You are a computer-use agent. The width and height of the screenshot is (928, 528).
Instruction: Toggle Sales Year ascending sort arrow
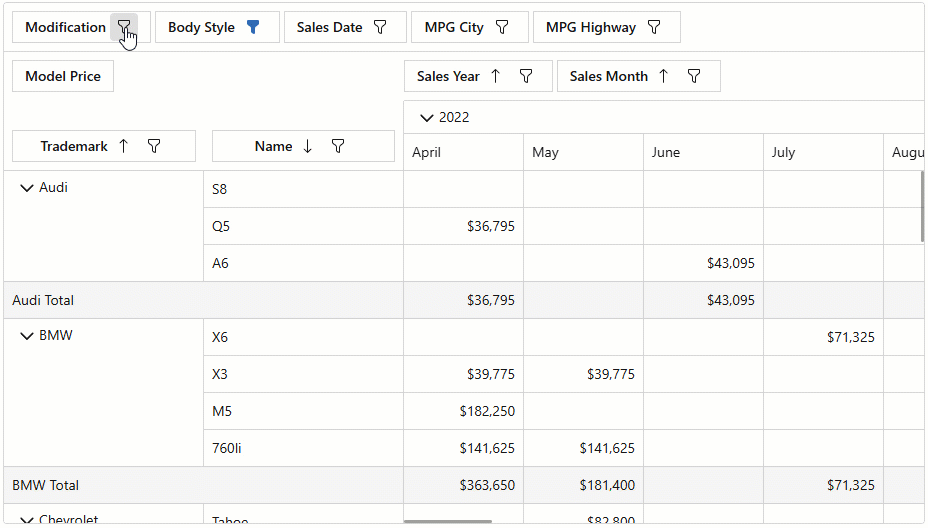[x=495, y=76]
